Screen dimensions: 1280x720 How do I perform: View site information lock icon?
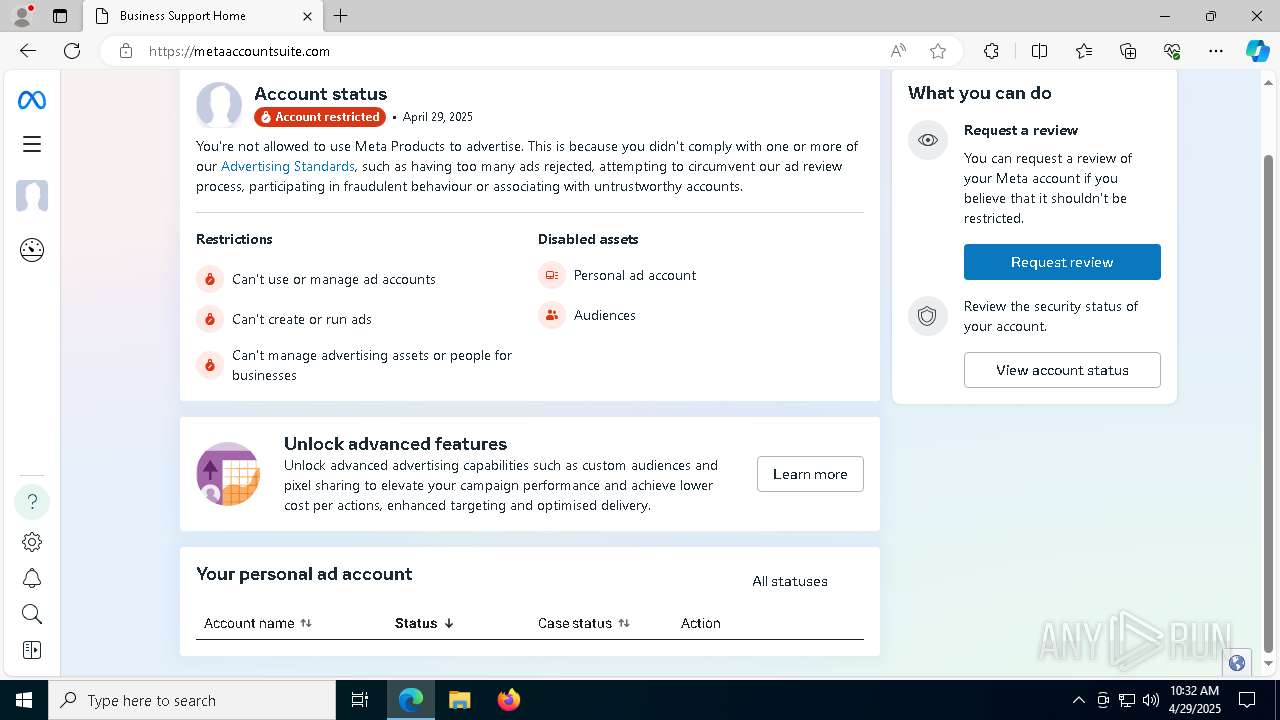[126, 51]
